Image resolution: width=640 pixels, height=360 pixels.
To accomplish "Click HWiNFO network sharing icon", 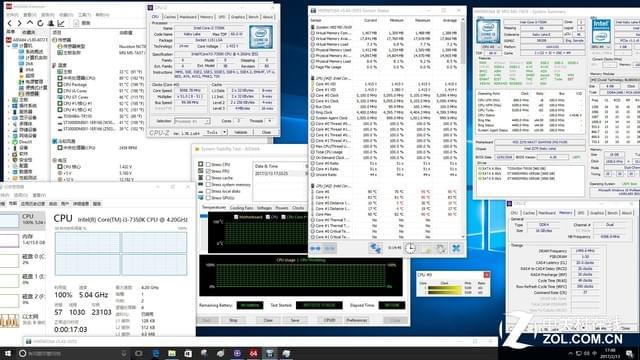I will (375, 248).
